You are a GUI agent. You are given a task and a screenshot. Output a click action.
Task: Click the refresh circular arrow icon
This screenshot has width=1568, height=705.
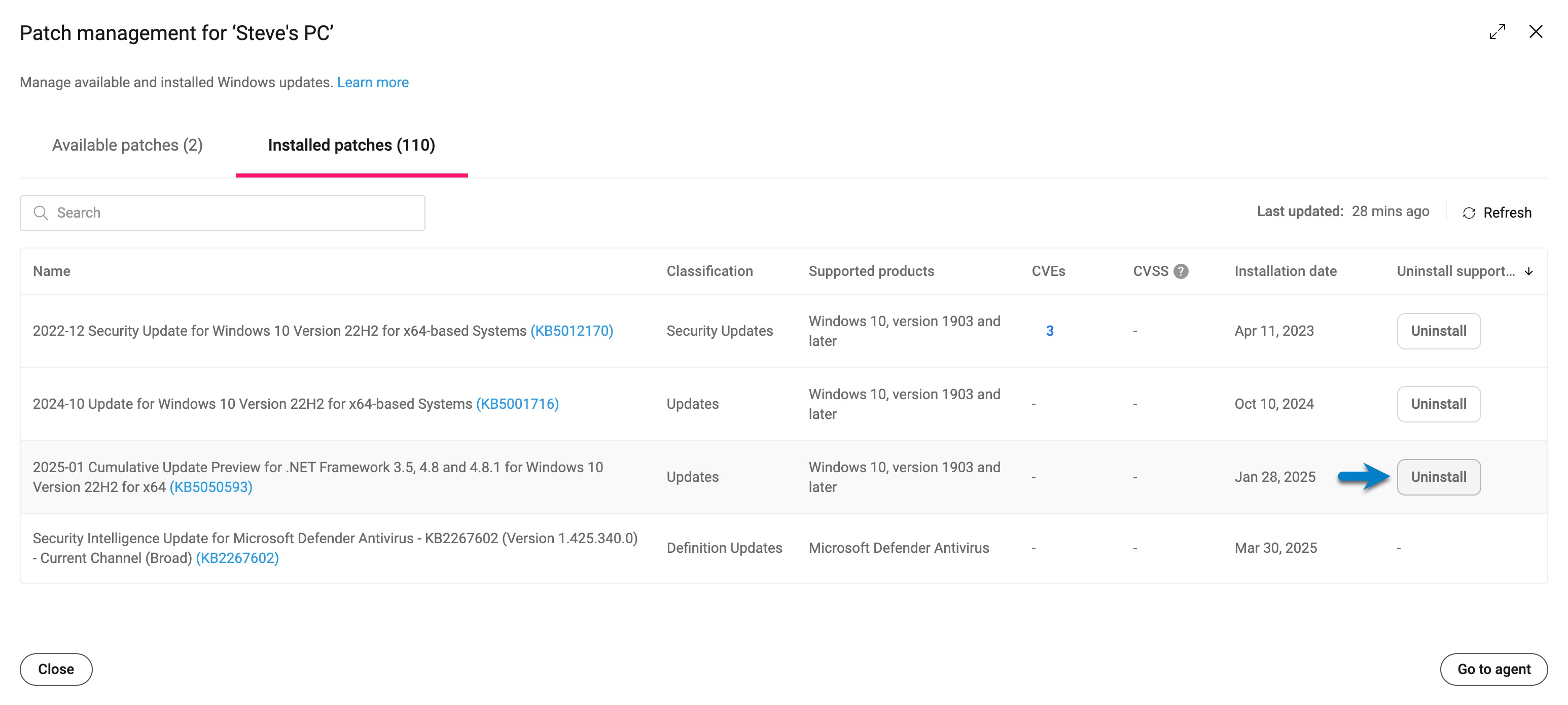1468,213
